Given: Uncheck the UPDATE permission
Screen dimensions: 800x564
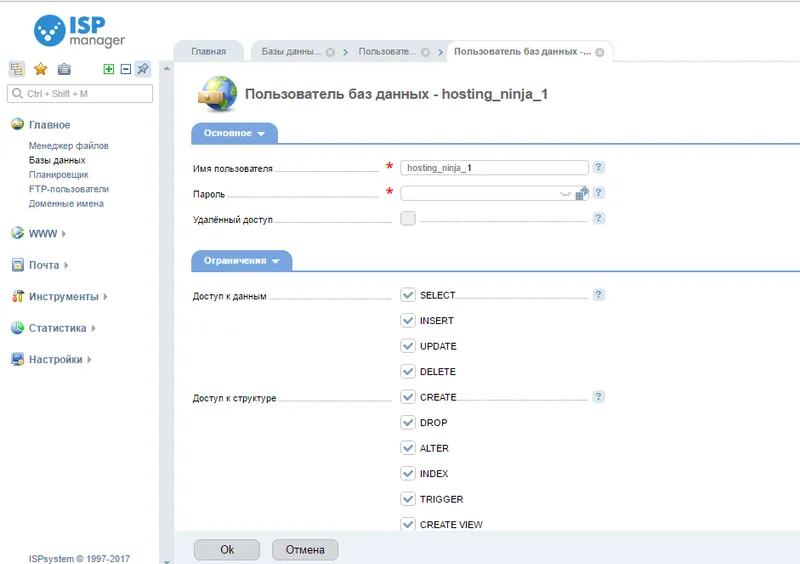Looking at the screenshot, I should point(408,346).
